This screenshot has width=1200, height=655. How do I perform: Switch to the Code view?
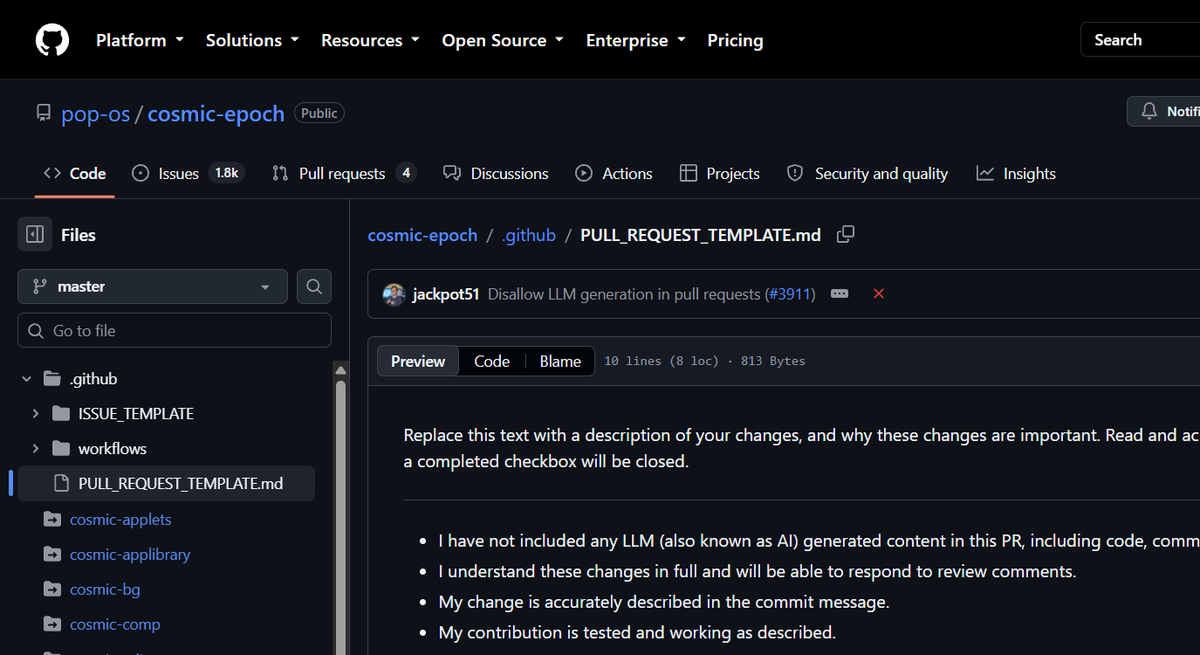pos(492,361)
